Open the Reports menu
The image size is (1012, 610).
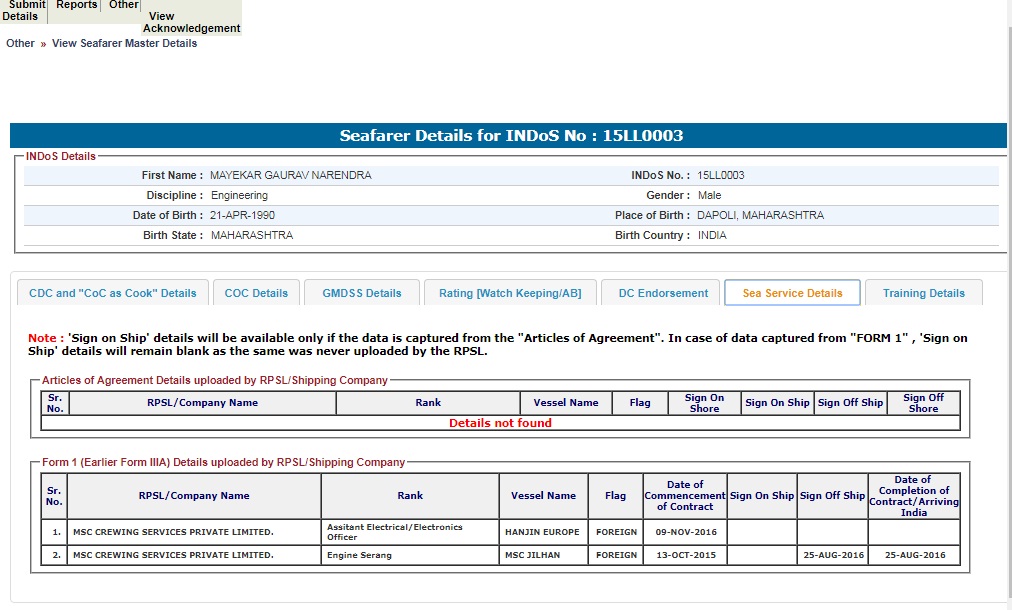tap(76, 6)
